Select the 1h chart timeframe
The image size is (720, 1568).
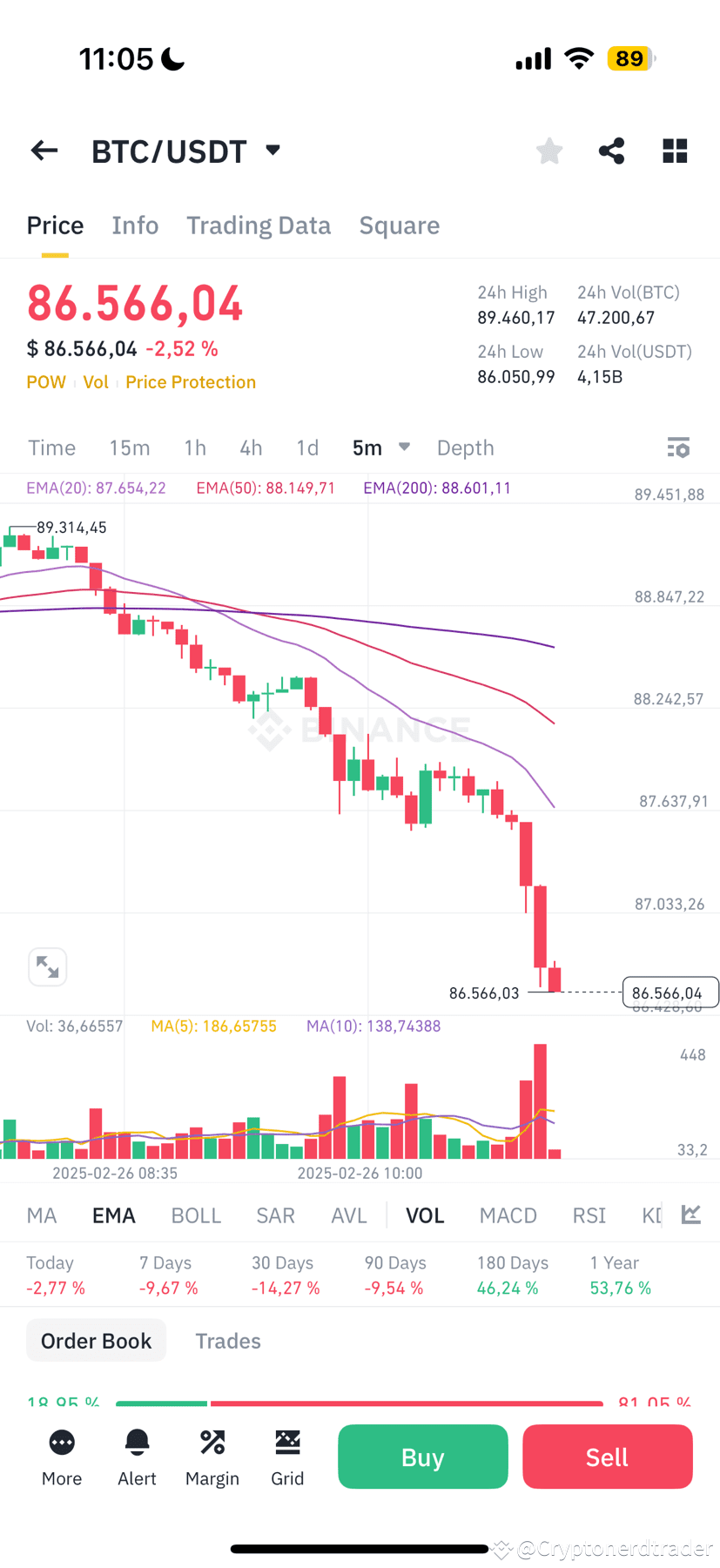point(194,447)
